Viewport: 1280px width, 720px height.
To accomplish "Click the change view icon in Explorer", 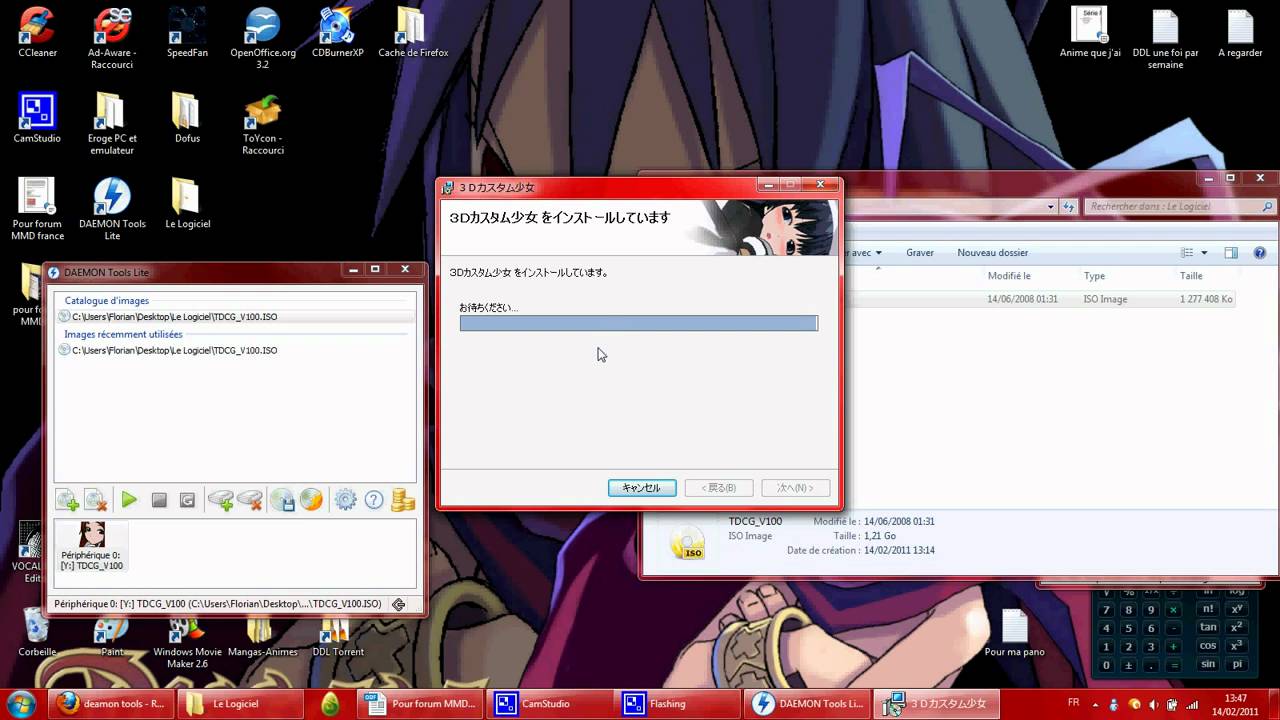I will pyautogui.click(x=1187, y=253).
